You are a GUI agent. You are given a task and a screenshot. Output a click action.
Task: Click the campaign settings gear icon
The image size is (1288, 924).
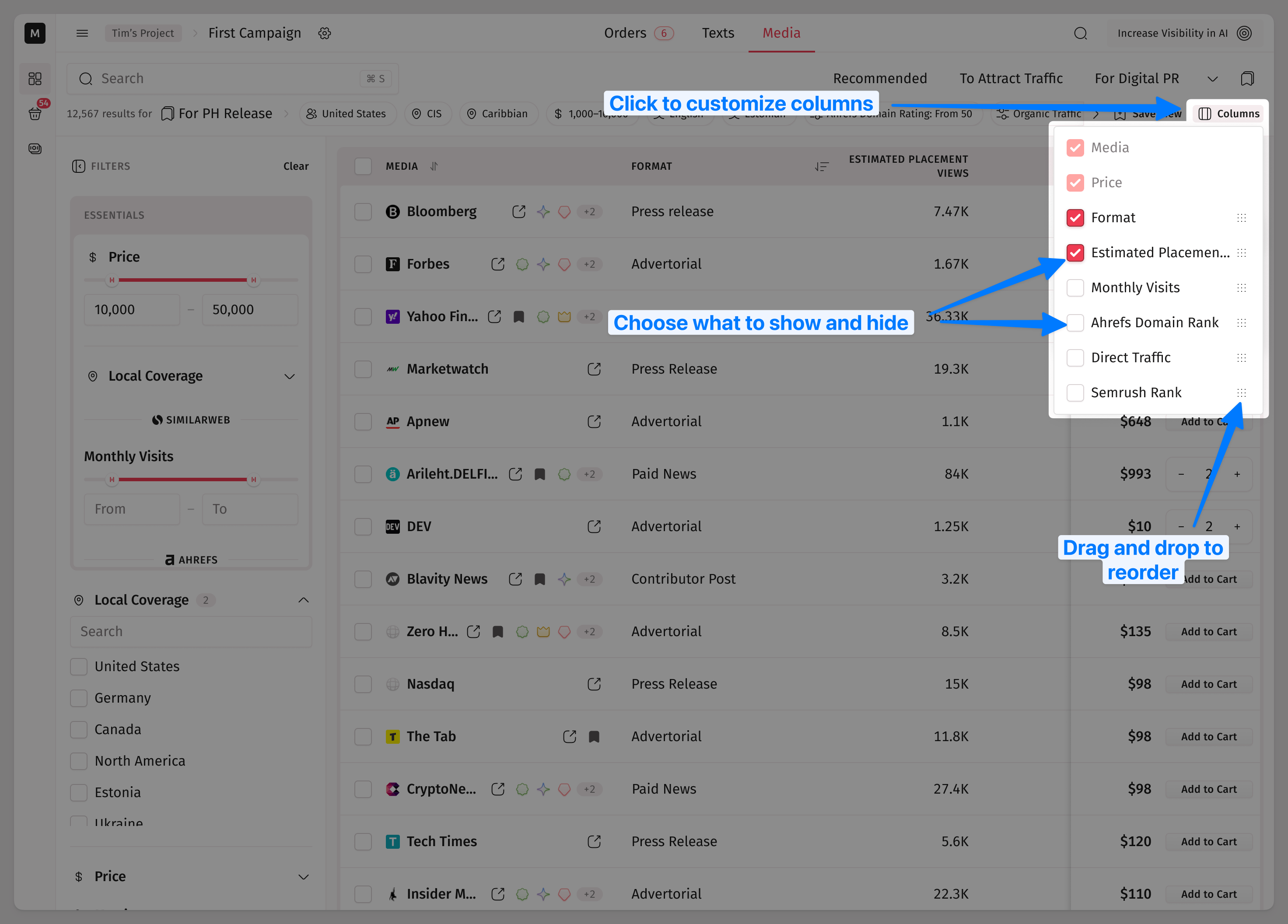click(x=324, y=34)
